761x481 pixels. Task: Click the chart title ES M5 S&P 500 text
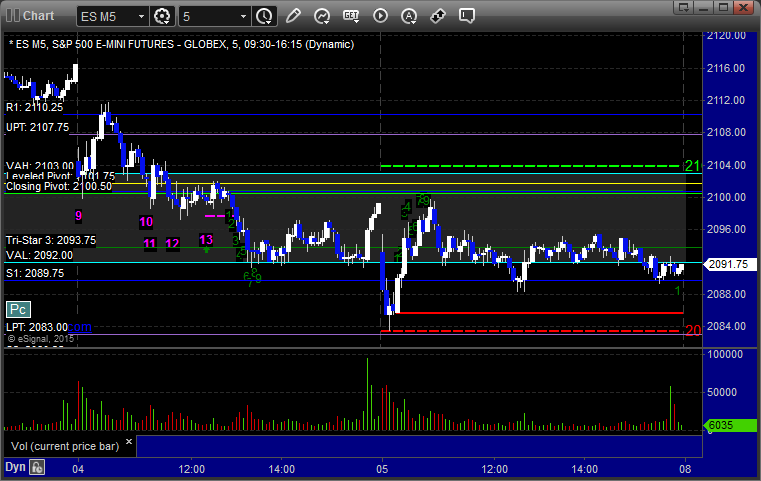182,44
